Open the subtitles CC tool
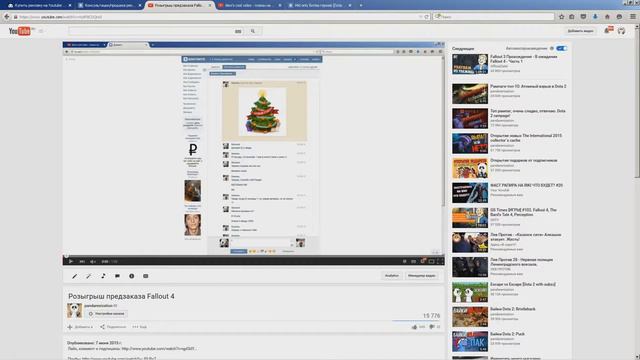The width and height of the screenshot is (640, 360). (x=146, y=276)
